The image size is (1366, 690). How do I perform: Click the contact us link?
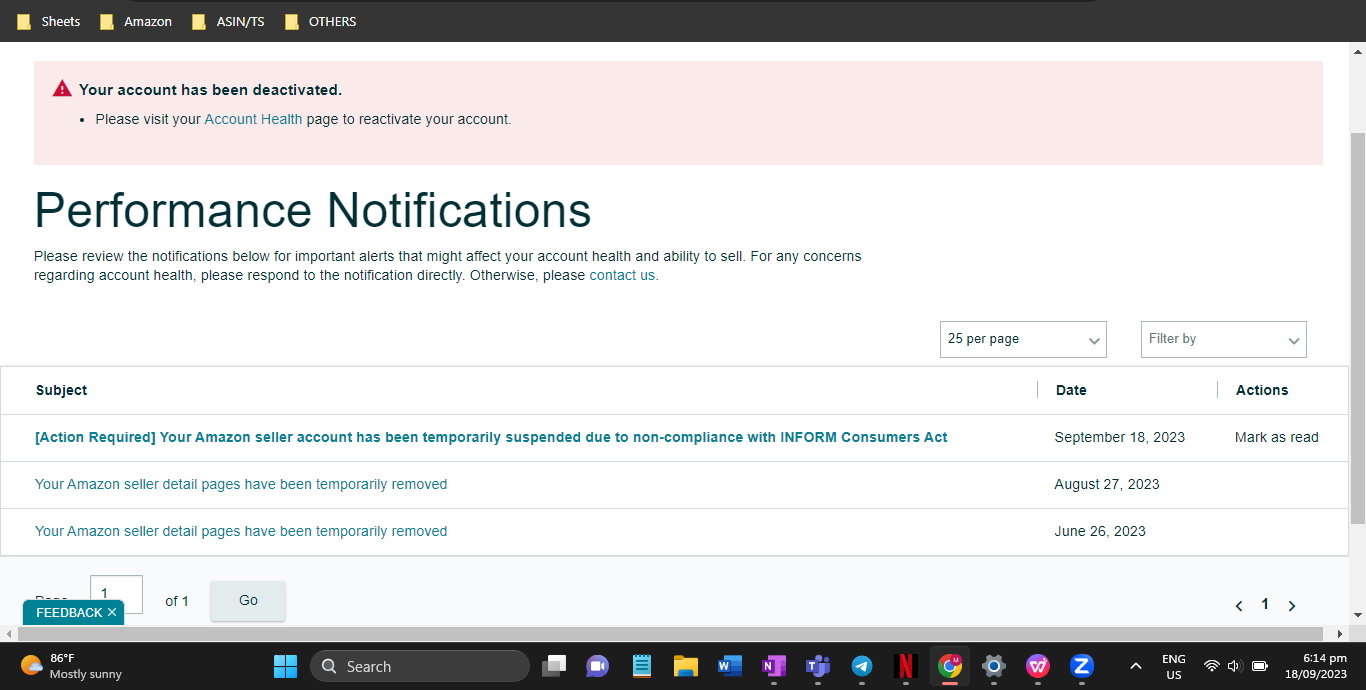pyautogui.click(x=622, y=275)
